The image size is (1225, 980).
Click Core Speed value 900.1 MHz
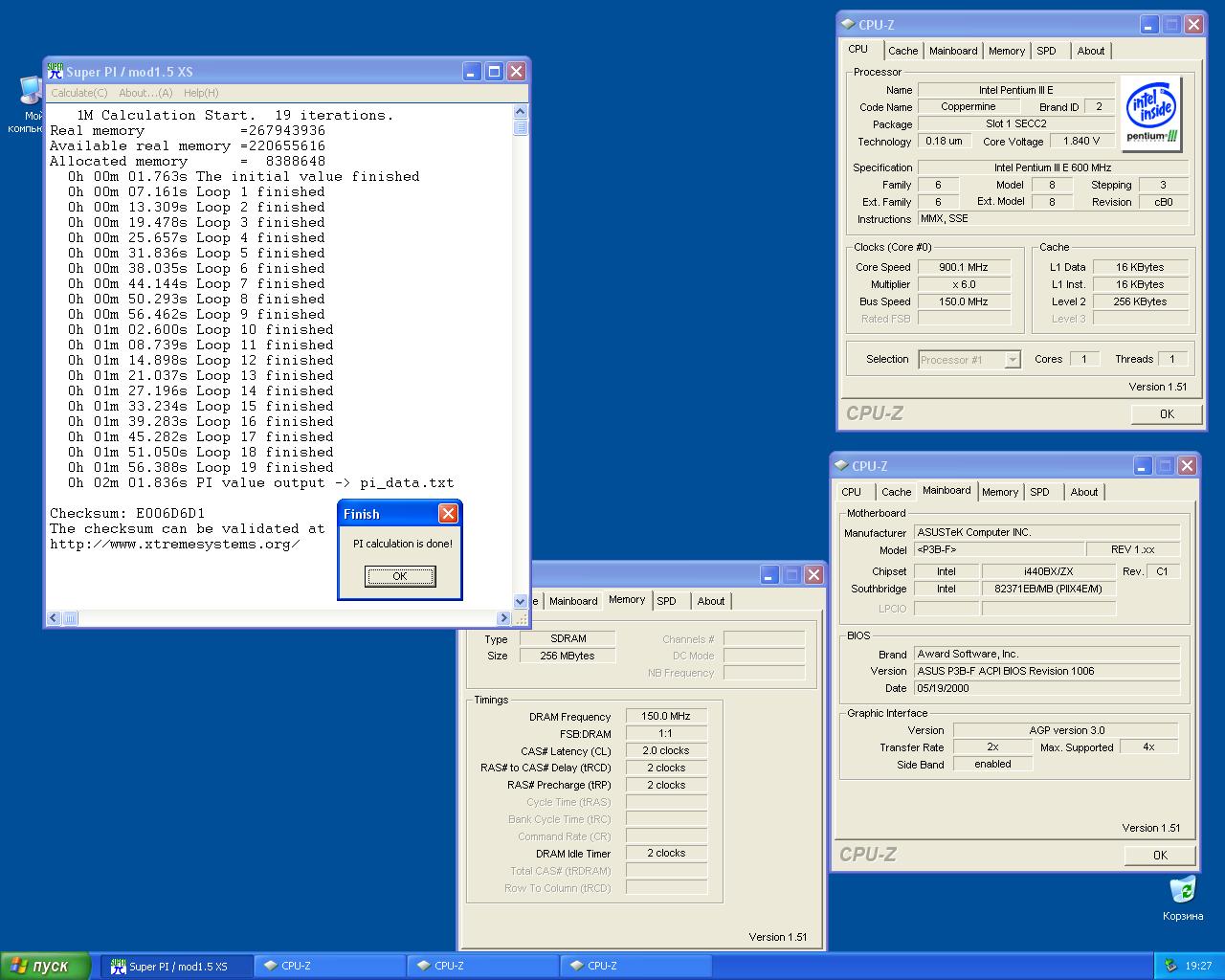(x=964, y=267)
